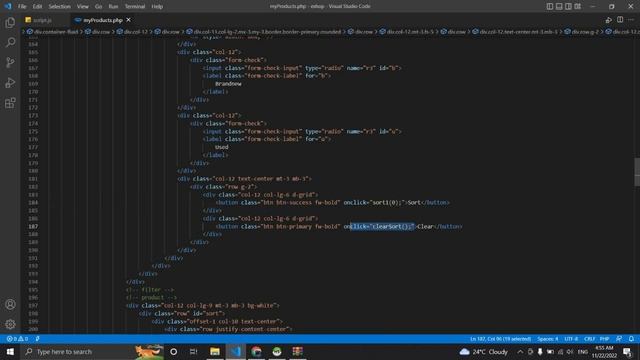Open the File menu
The height and width of the screenshot is (360, 640).
coord(22,7)
